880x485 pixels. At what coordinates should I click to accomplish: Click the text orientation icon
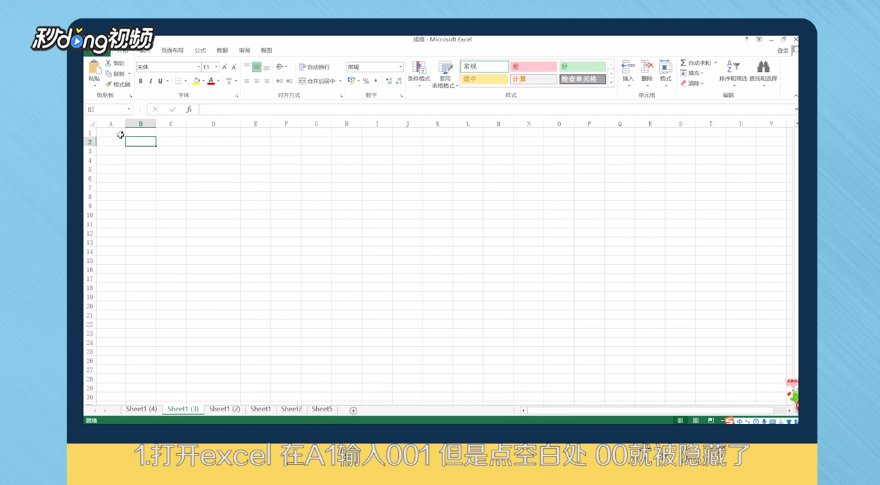click(280, 67)
